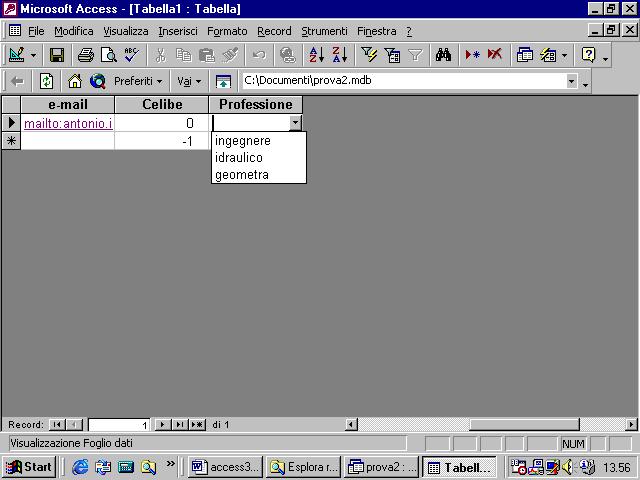
Task: Open Print Preview icon
Action: coord(109,55)
